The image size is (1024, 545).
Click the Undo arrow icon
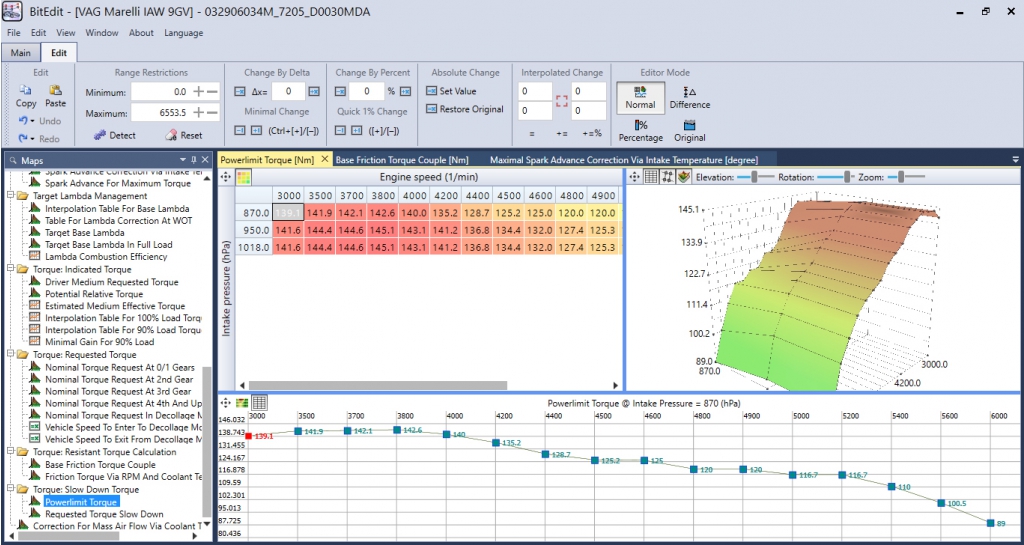point(22,121)
